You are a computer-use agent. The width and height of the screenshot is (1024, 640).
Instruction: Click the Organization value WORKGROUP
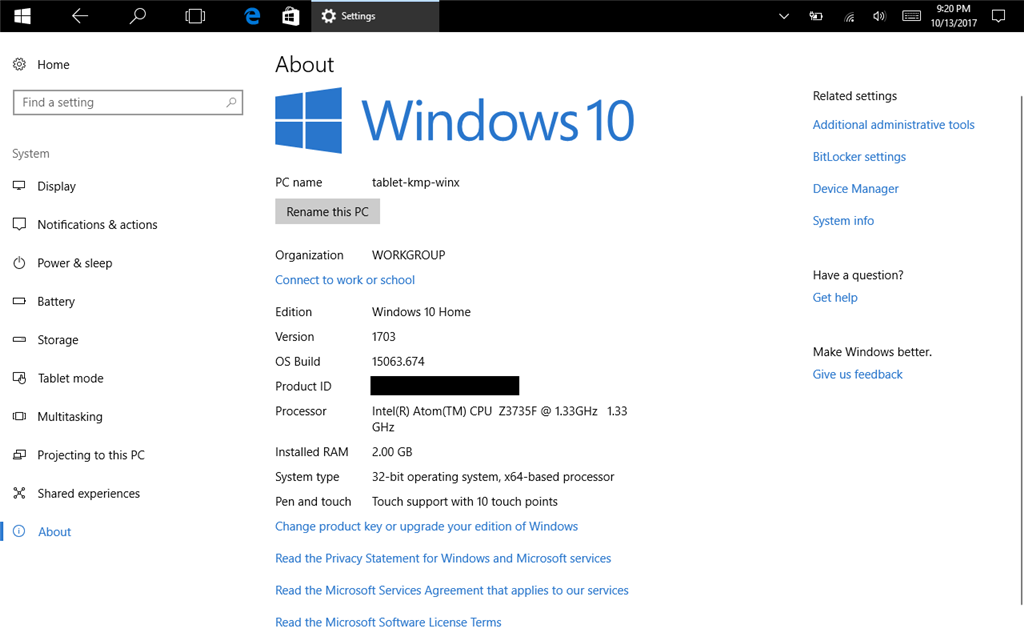pyautogui.click(x=408, y=255)
